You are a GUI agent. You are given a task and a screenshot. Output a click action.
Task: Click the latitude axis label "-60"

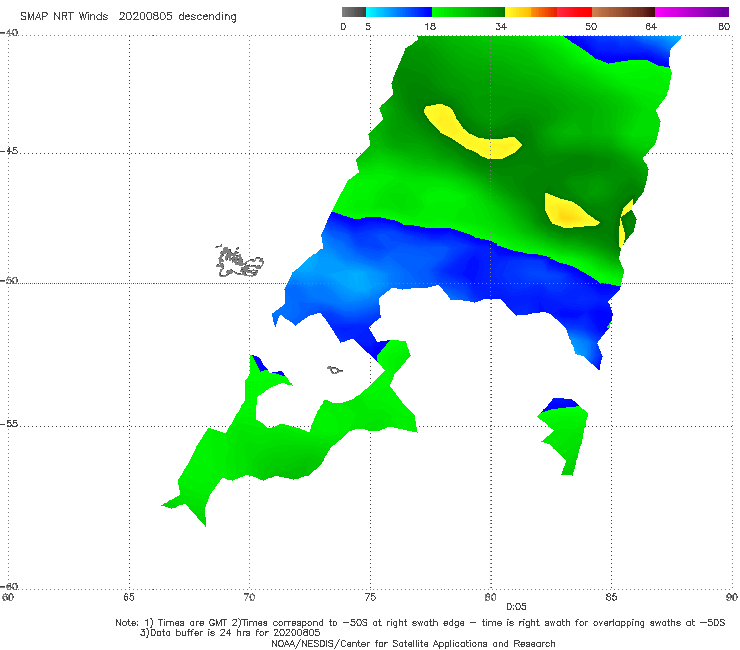9,586
